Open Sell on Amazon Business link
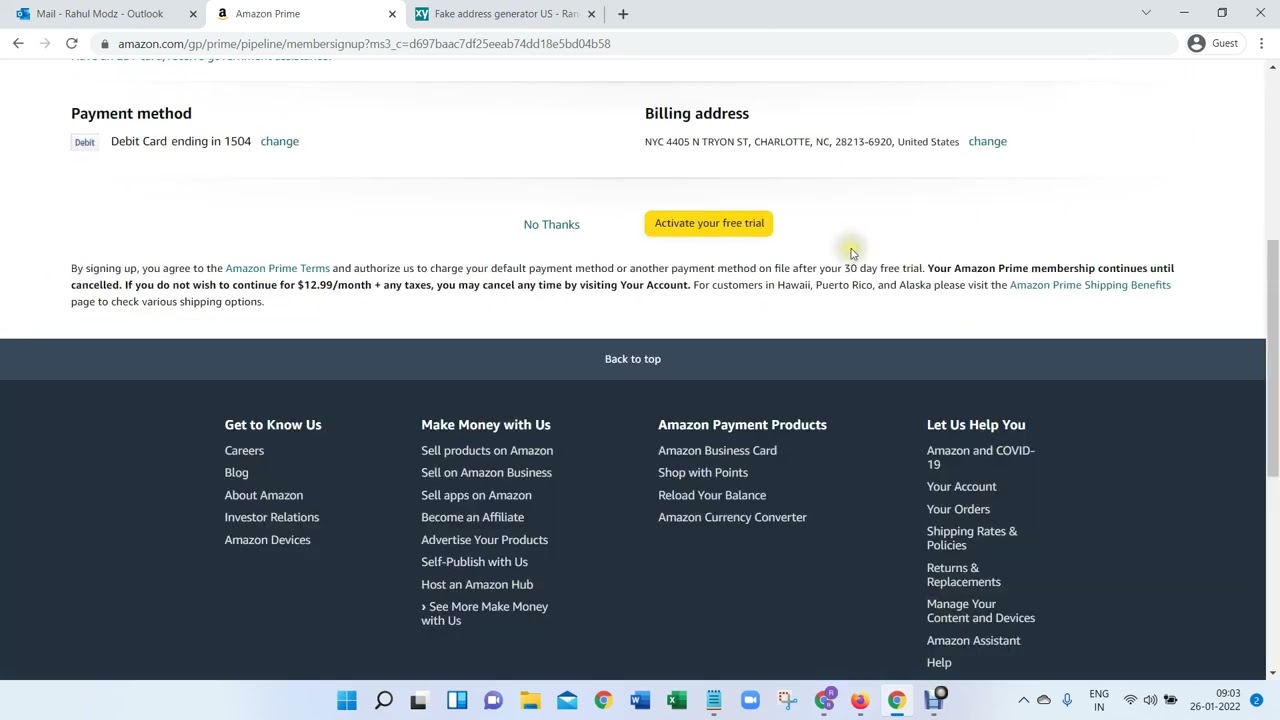This screenshot has width=1280, height=720. [486, 472]
